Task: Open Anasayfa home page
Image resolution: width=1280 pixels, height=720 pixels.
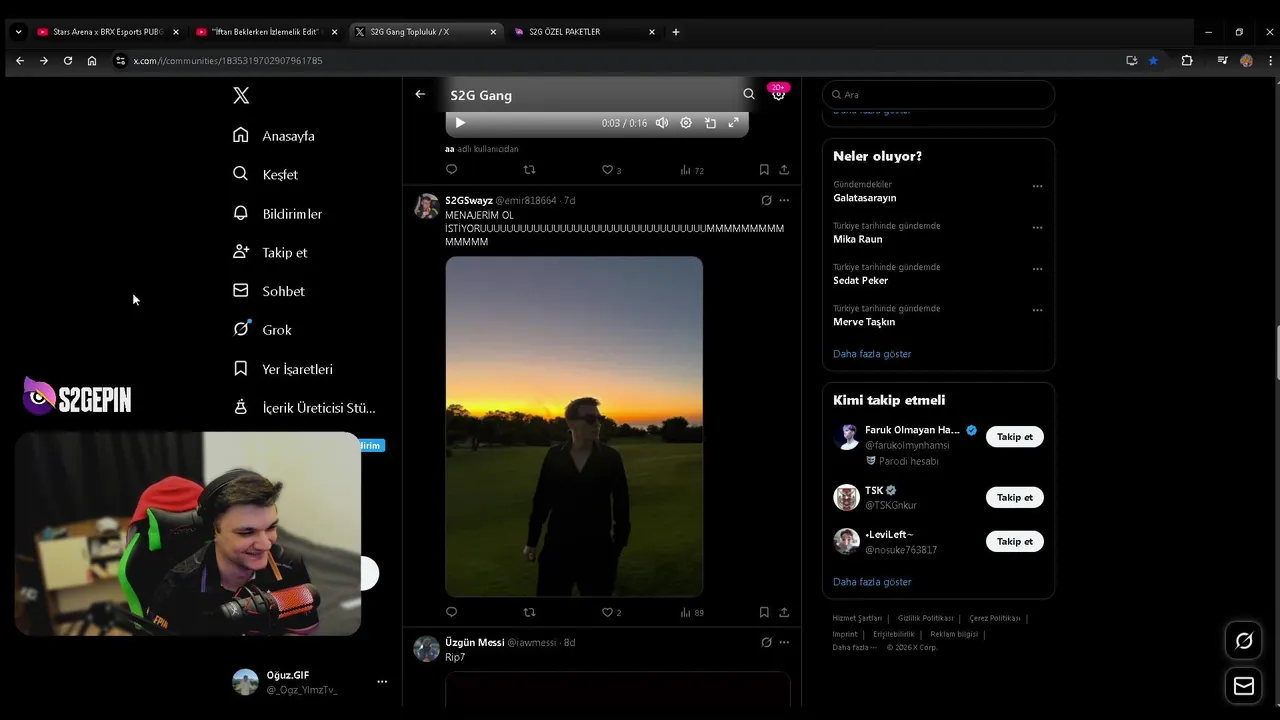Action: 274,135
